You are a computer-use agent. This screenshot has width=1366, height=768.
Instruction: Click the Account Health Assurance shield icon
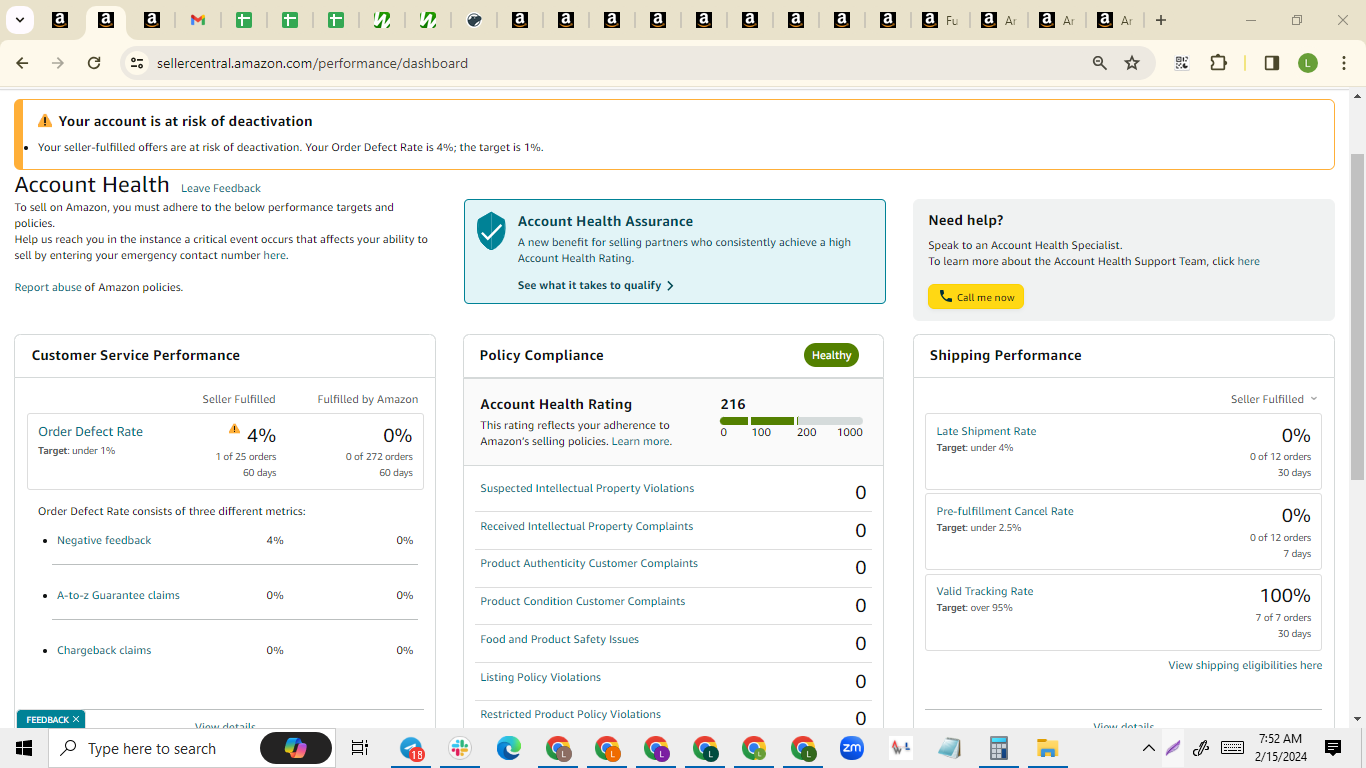pyautogui.click(x=491, y=231)
